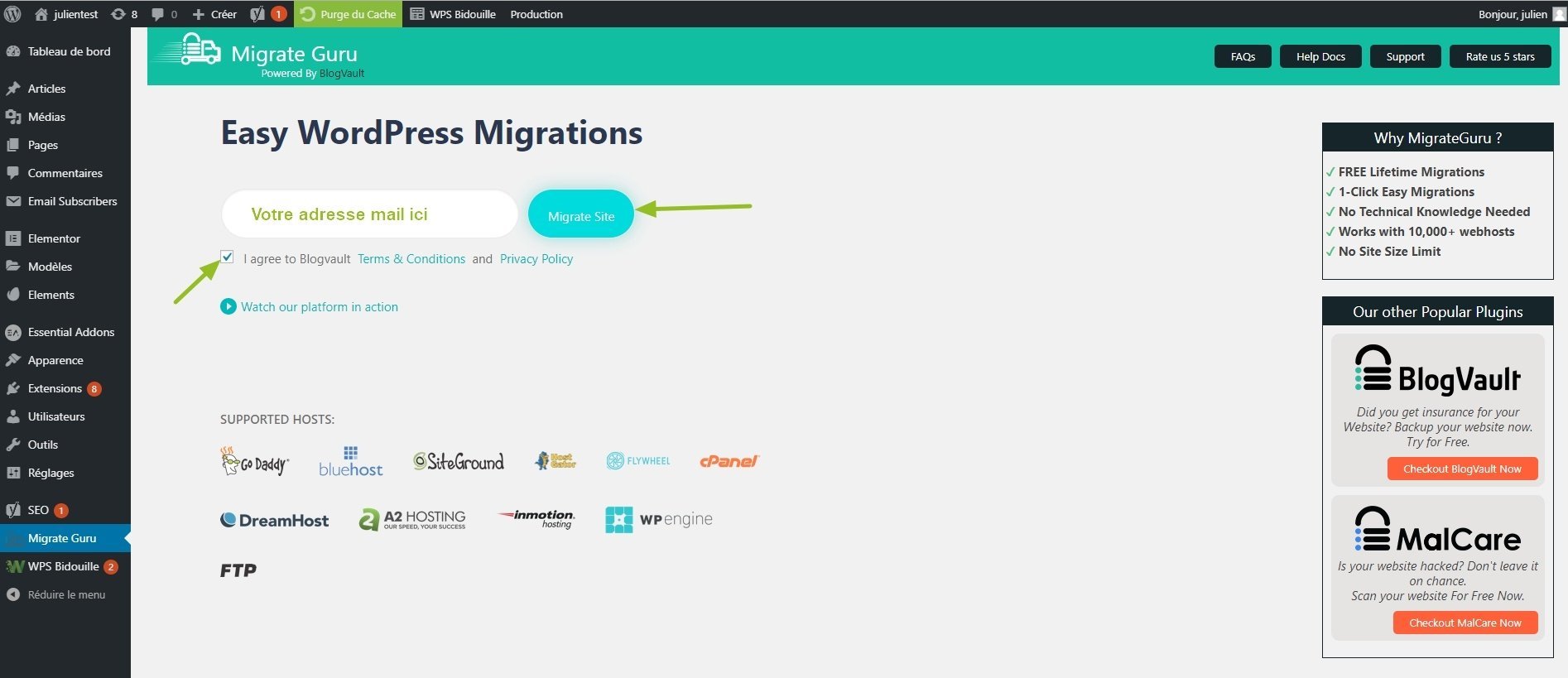The image size is (1568, 678).
Task: Click the Réglages settings icon
Action: (13, 473)
